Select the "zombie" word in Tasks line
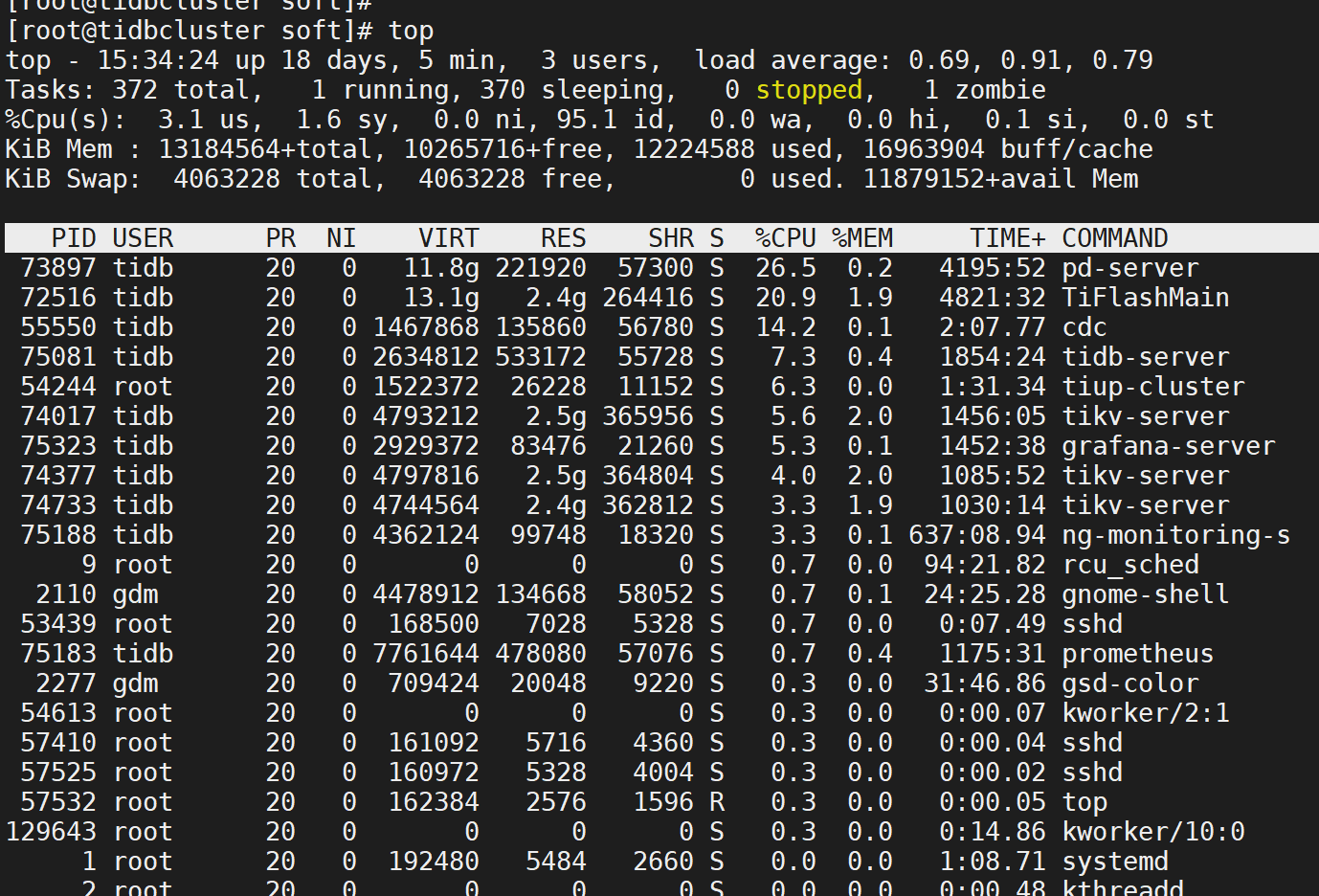 (x=1000, y=90)
